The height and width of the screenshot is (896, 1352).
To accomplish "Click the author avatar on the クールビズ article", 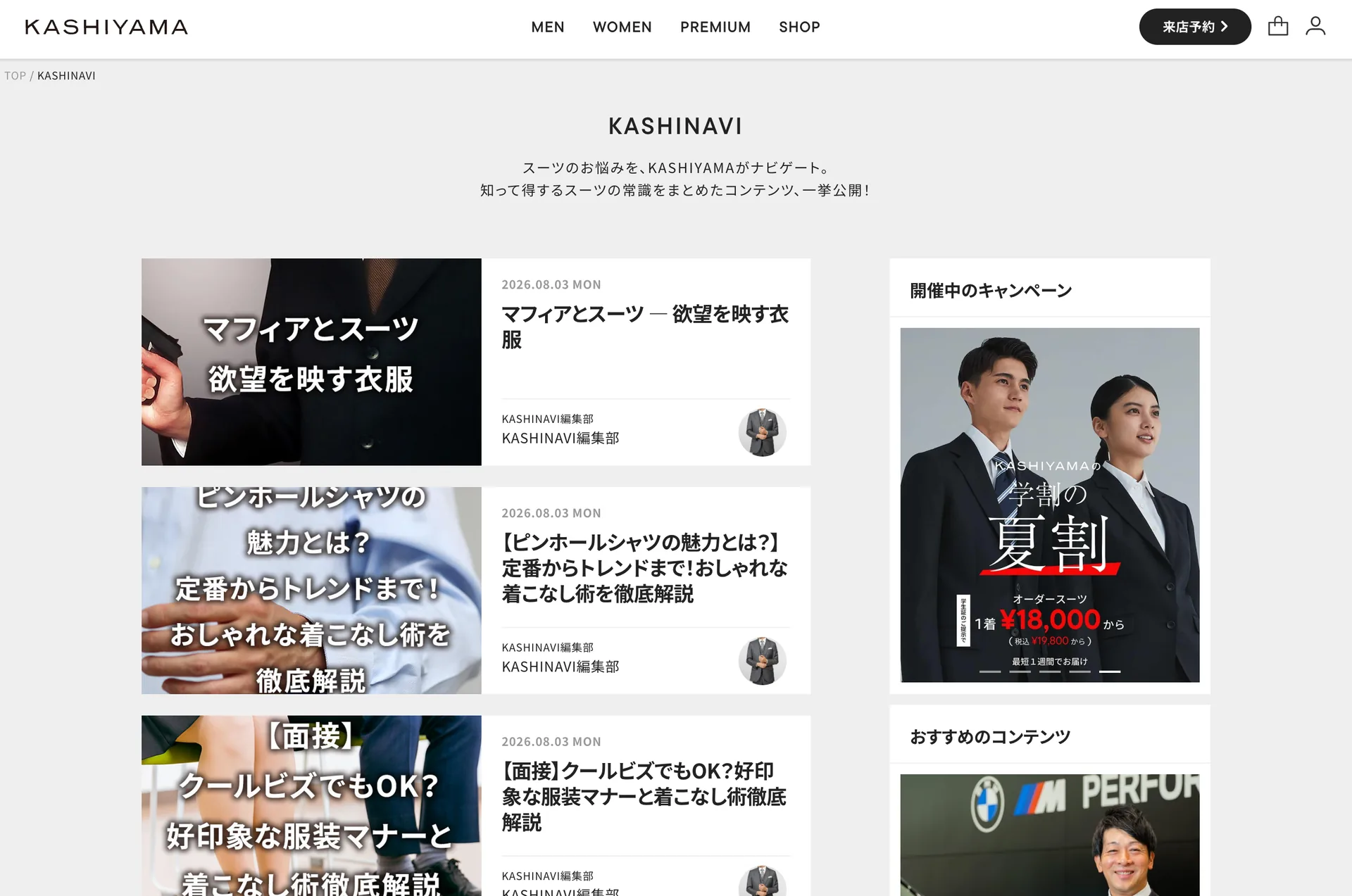I will coord(762,881).
